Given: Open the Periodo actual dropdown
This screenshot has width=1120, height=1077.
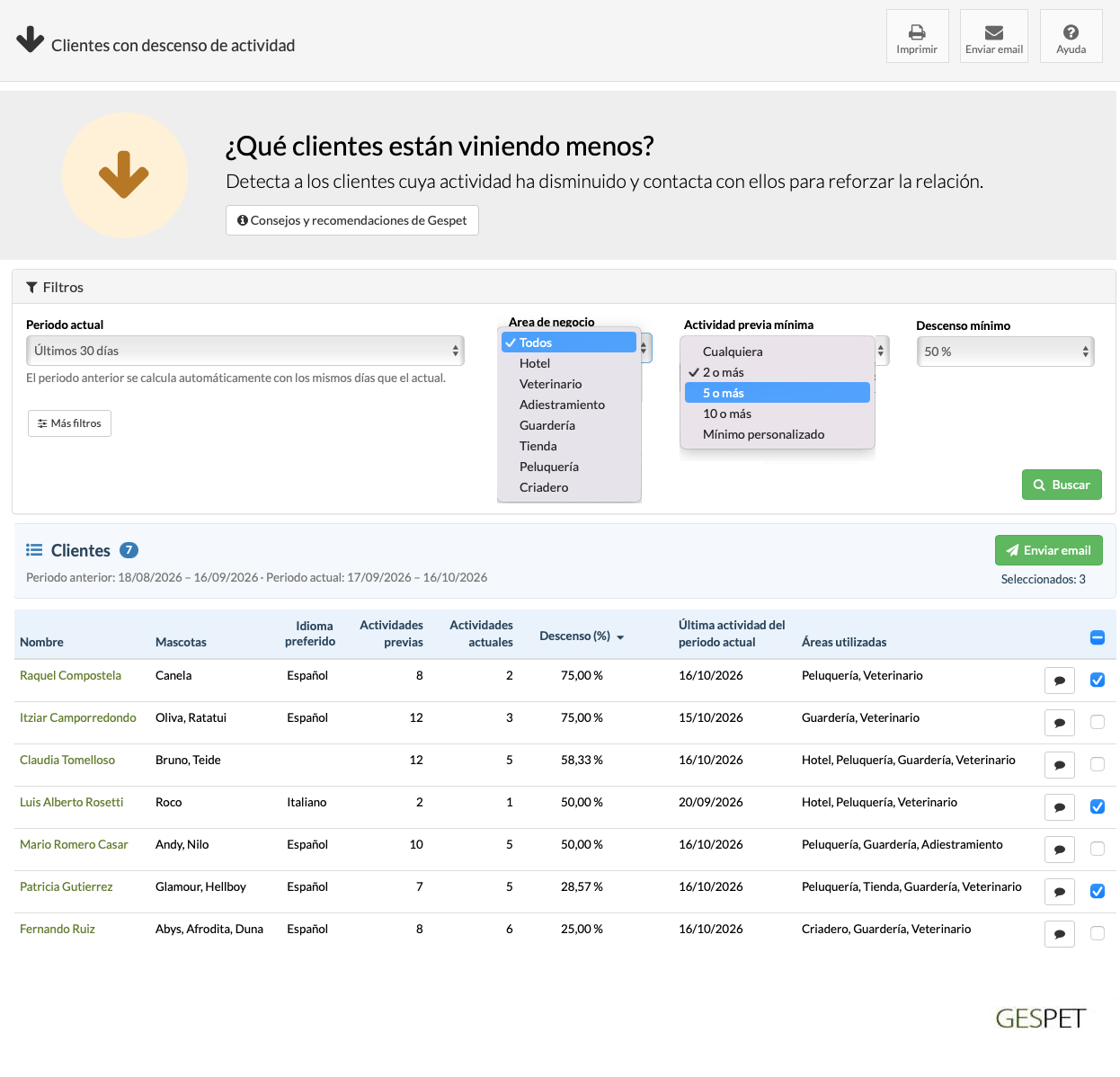Looking at the screenshot, I should point(245,351).
